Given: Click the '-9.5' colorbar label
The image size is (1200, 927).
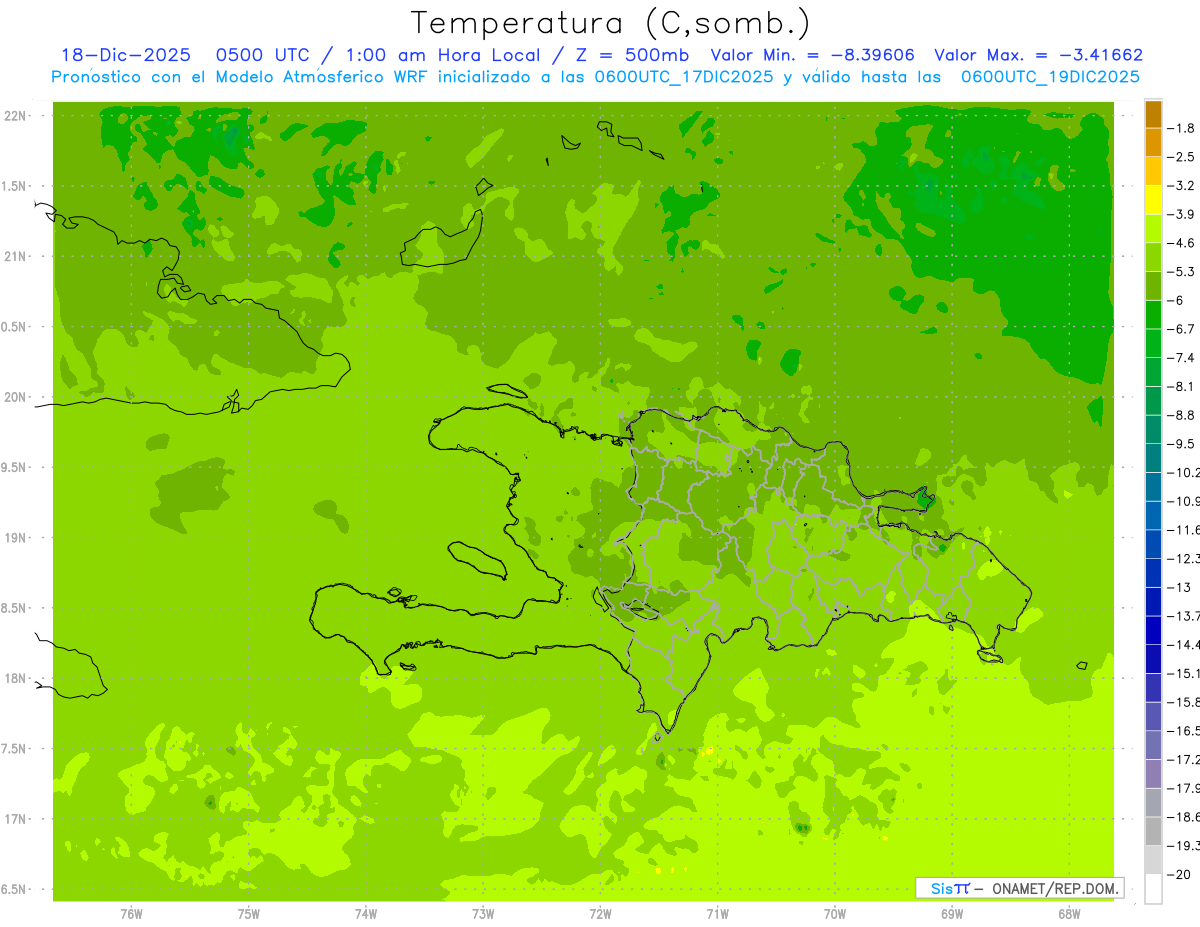Looking at the screenshot, I should (x=1183, y=443).
